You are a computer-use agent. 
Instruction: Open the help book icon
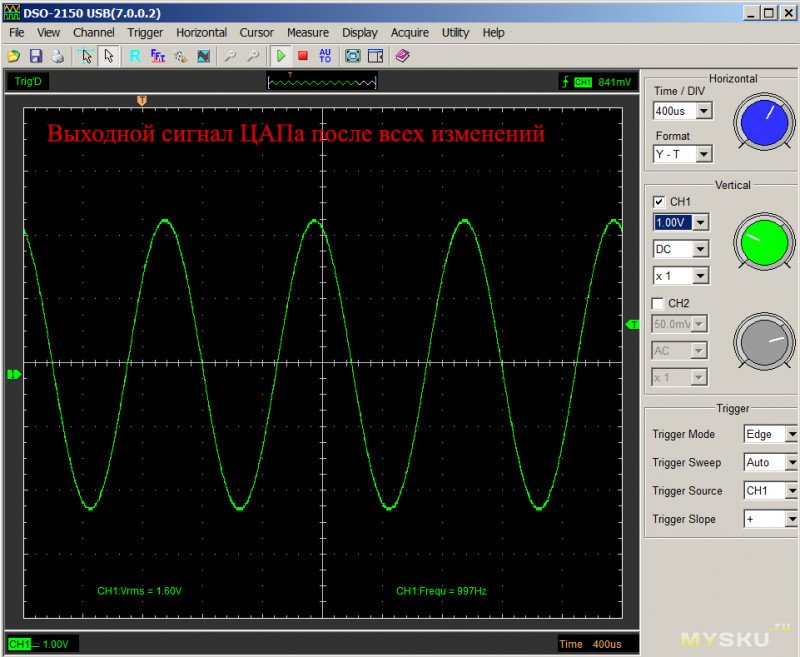click(402, 57)
